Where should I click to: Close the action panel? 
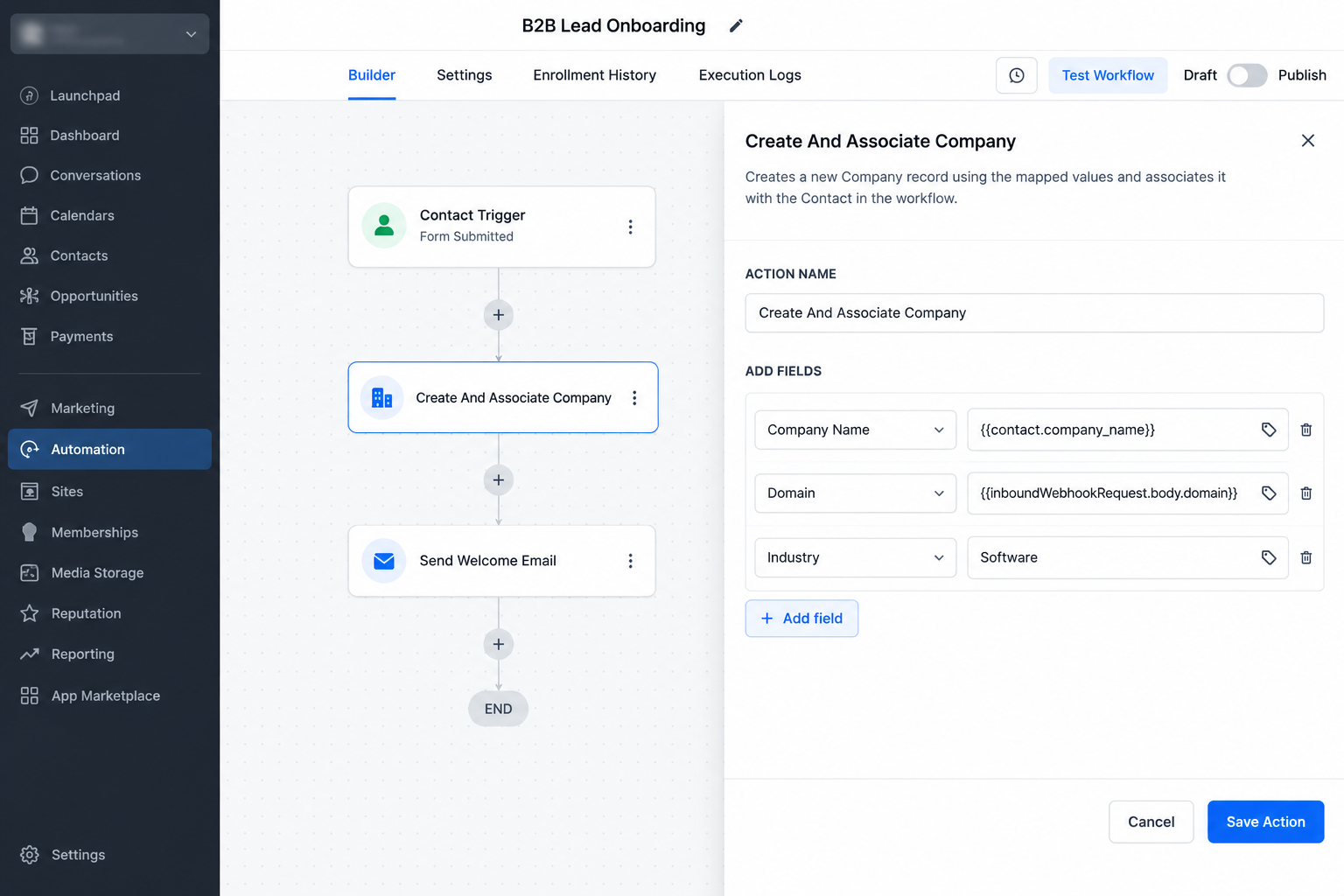tap(1308, 141)
